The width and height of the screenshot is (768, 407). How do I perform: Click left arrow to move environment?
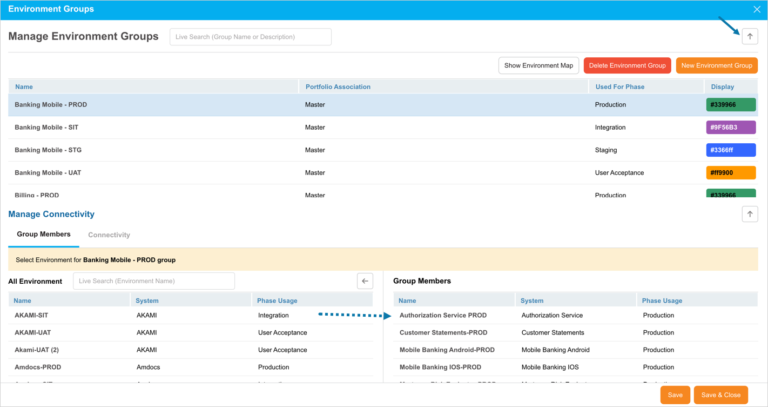365,282
